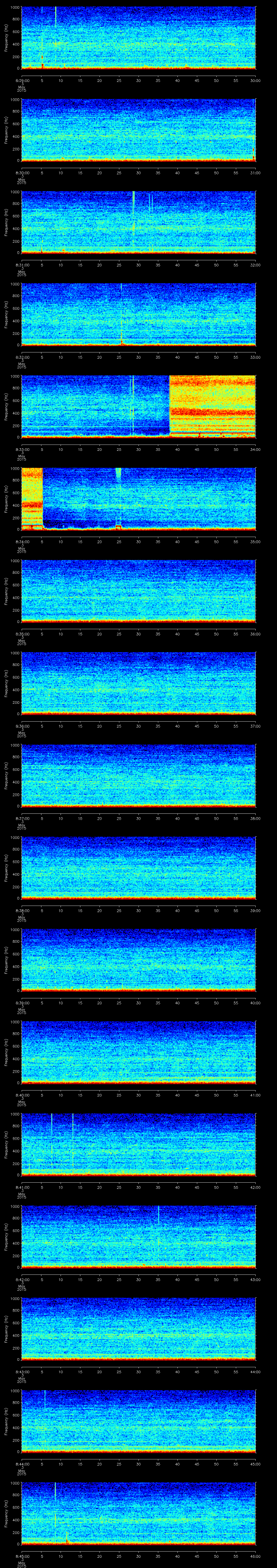Open the spectrogram panel beginning at 8:36:00
This screenshot has width=277, height=1568.
pos(138,683)
